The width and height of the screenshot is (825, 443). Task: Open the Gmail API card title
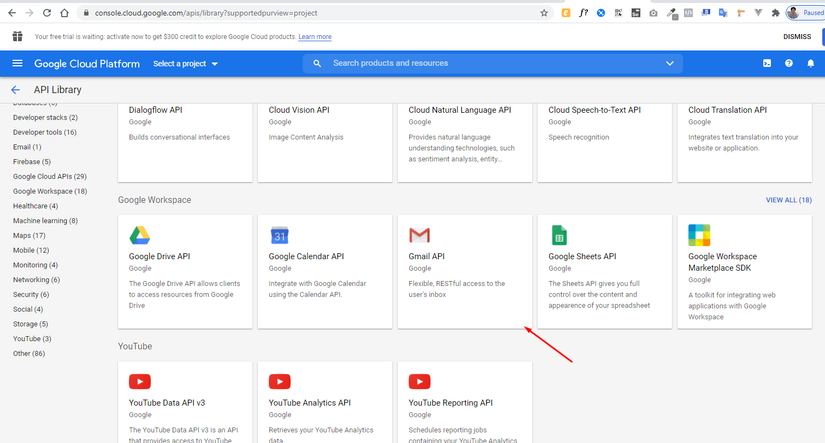click(426, 256)
